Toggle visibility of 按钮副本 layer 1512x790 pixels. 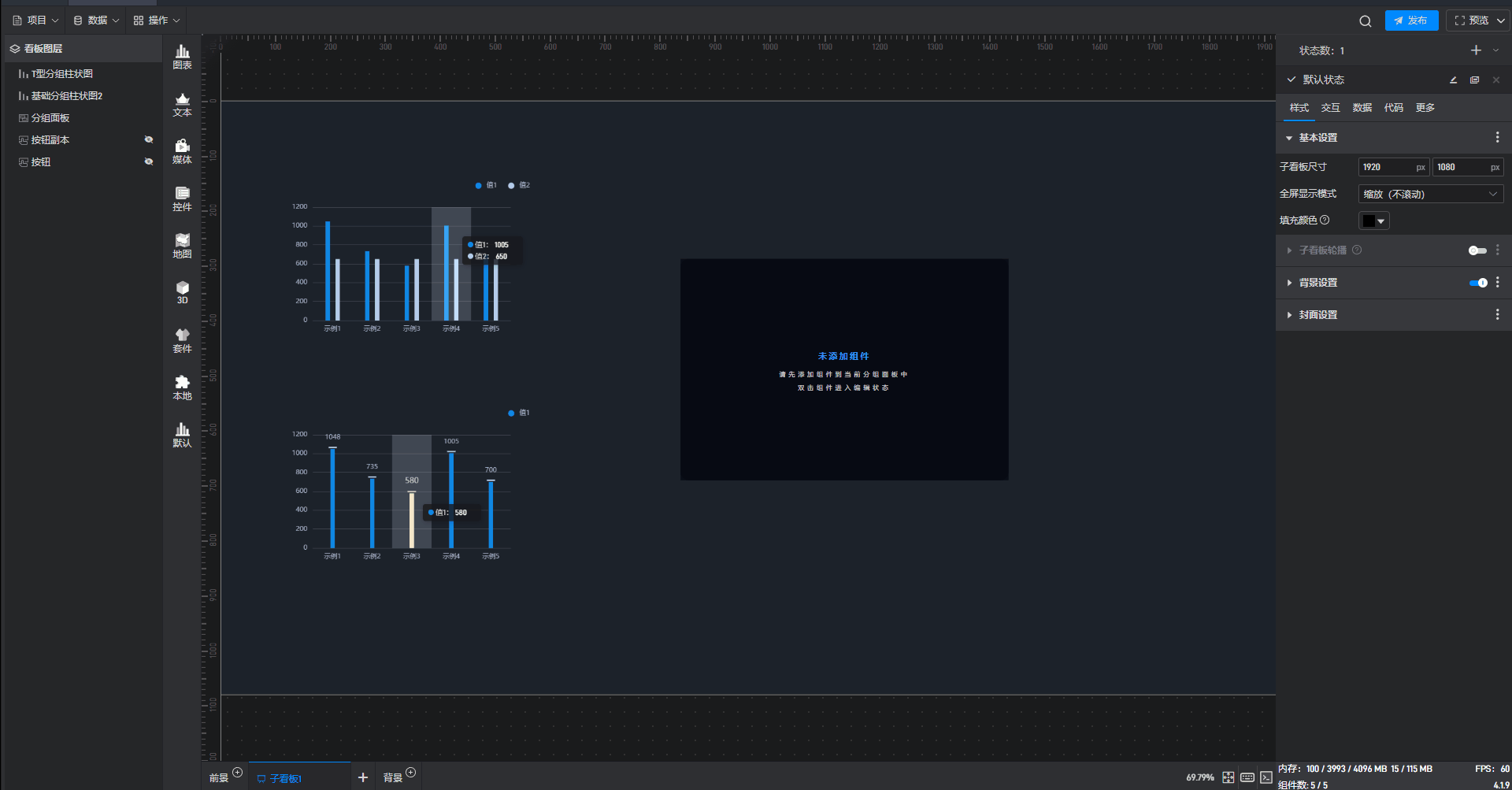click(x=149, y=139)
